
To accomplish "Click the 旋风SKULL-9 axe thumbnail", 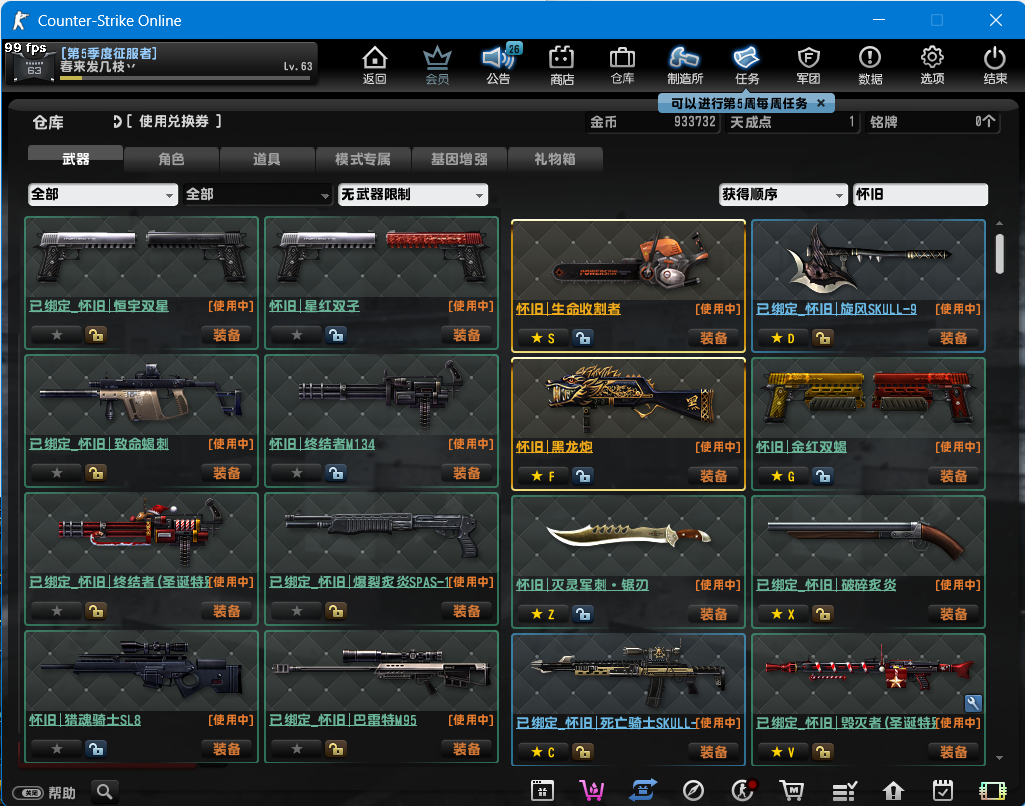I will pyautogui.click(x=868, y=260).
